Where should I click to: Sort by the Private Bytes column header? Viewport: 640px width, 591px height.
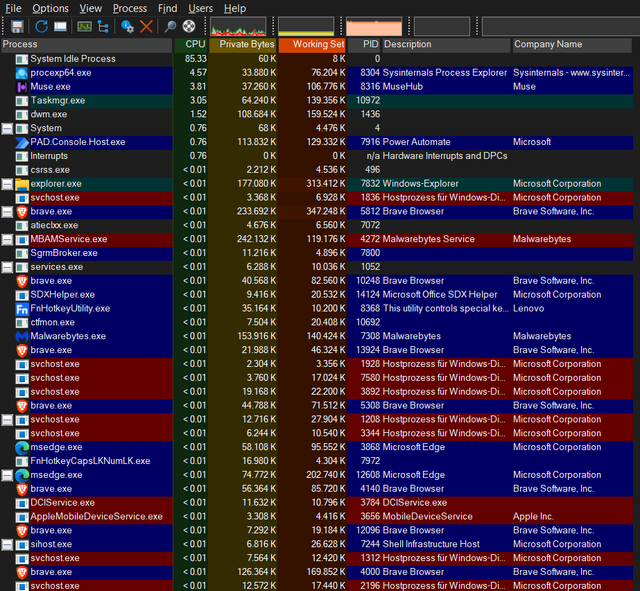243,44
